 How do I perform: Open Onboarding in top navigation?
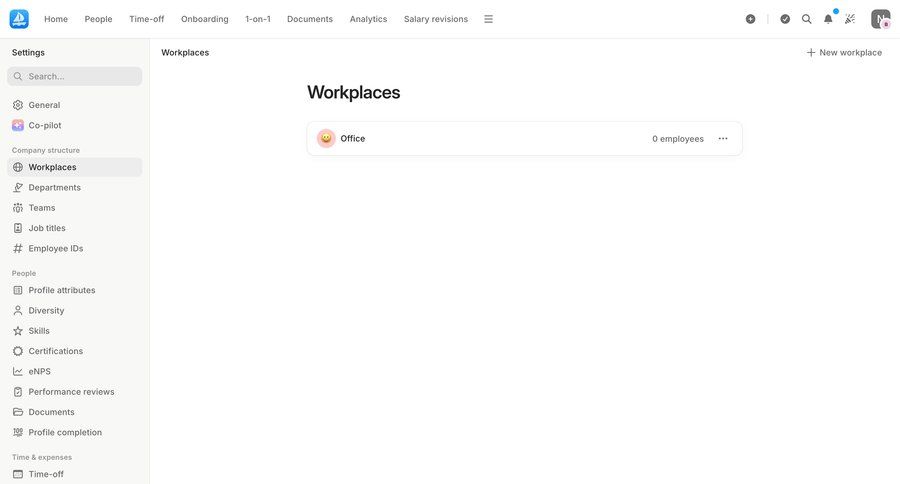205,19
